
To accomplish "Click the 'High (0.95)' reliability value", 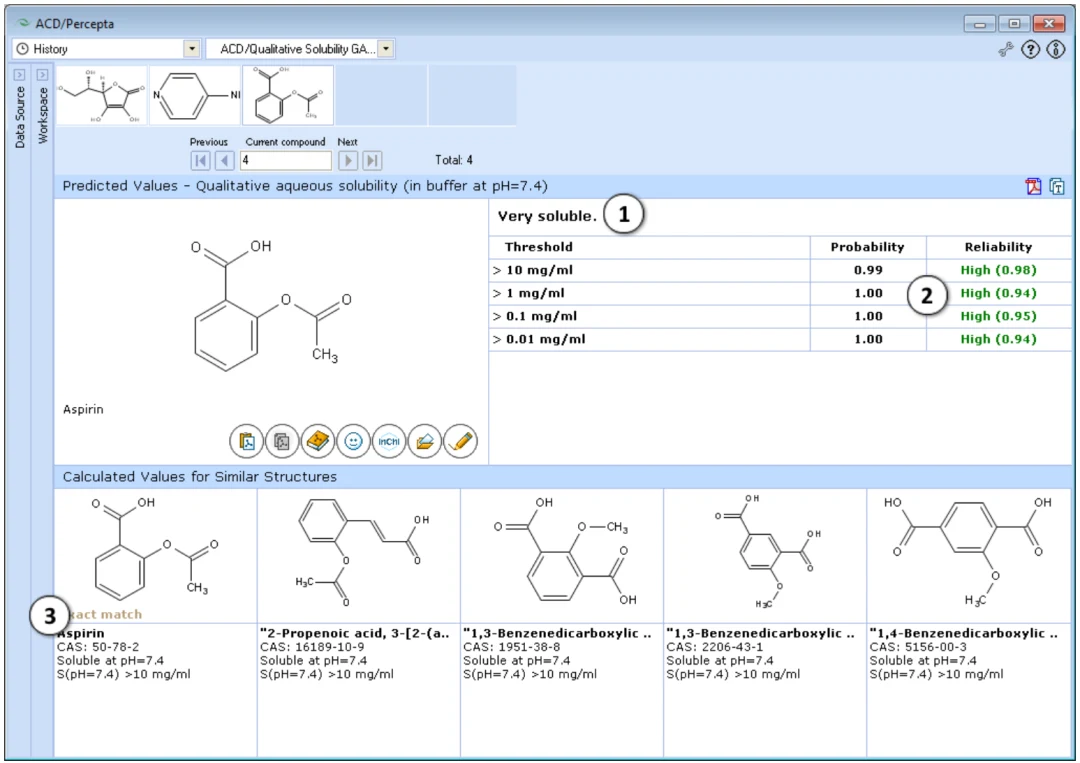I will click(999, 316).
